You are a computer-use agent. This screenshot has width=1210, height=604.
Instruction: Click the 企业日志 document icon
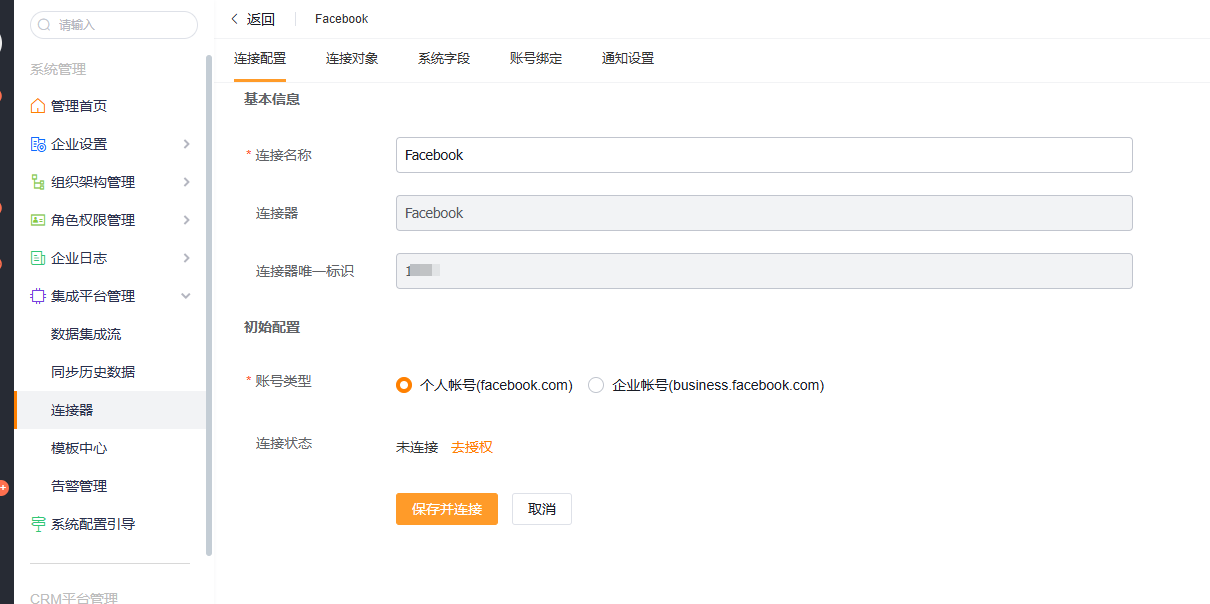(38, 258)
